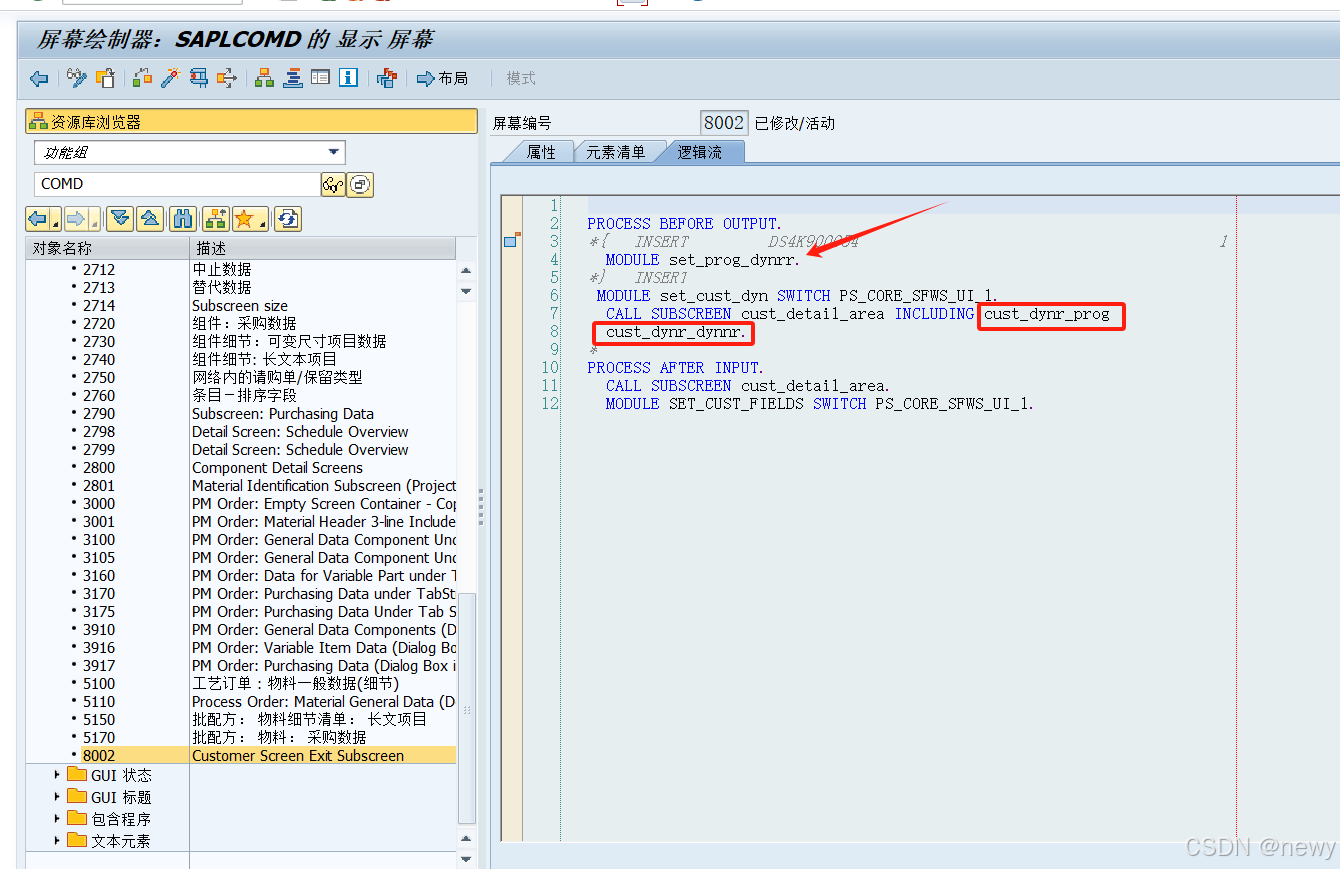Screen dimensions: 1340x869
Task: Click the 'Customer Screen Exit Subscreen' description
Action: 298,756
